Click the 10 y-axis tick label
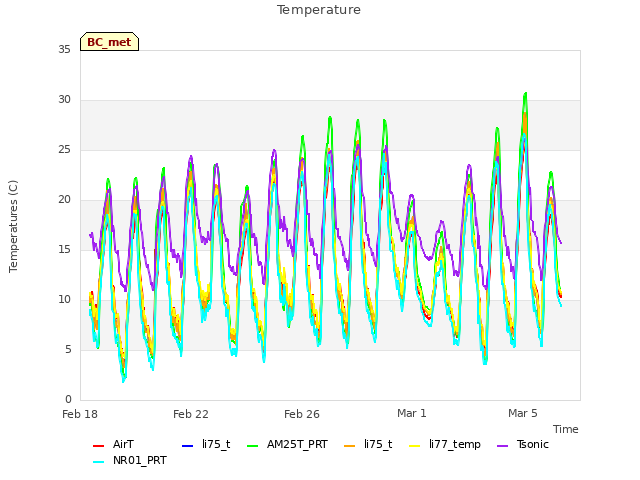The height and width of the screenshot is (480, 640). [x=64, y=300]
